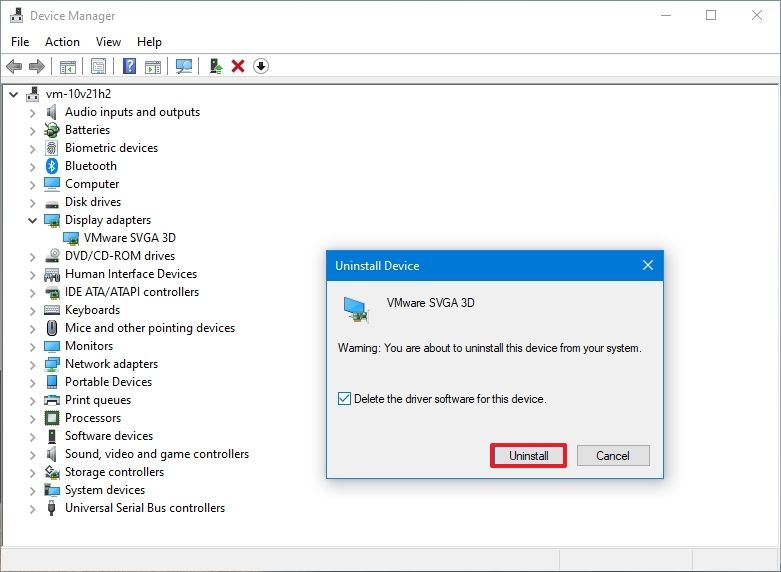Select the Portable Devices label
The image size is (781, 572).
click(109, 382)
